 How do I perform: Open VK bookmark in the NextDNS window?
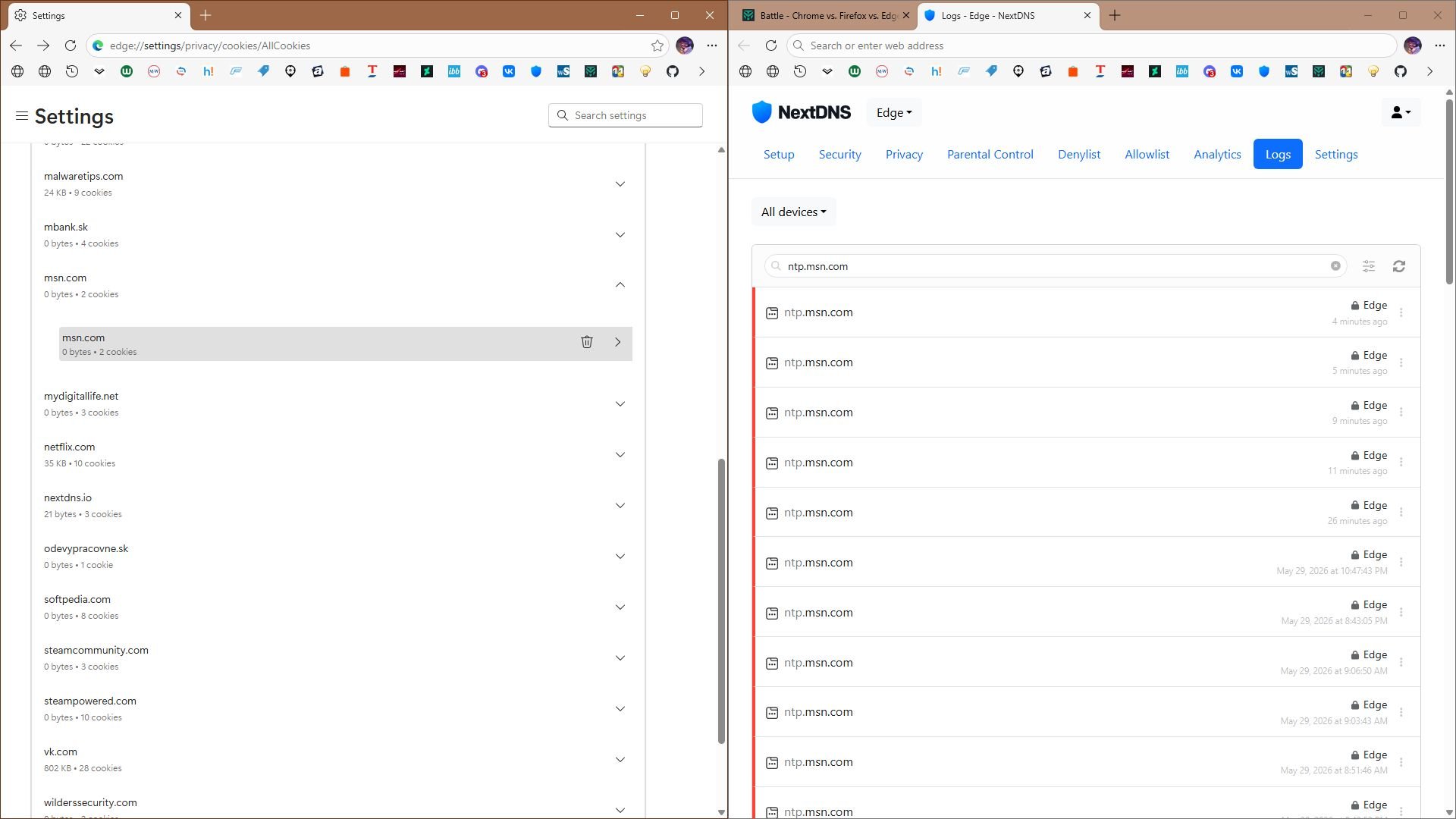click(1237, 71)
